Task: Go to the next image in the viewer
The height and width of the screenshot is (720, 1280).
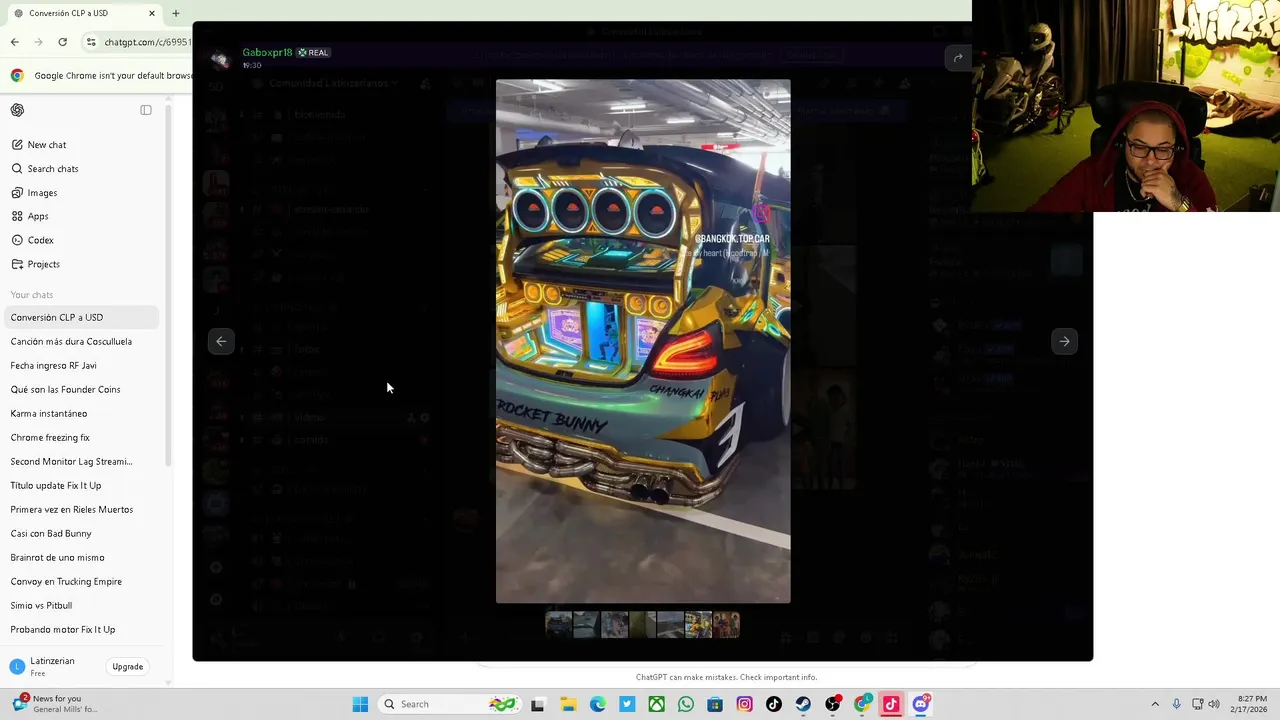Action: [x=1064, y=341]
